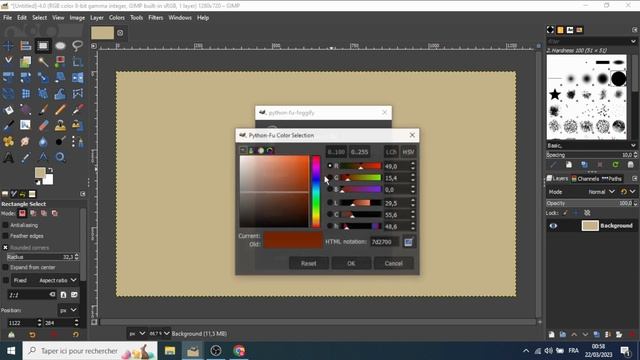Click Cancel in Color Selection dialog
The width and height of the screenshot is (640, 360).
click(x=393, y=263)
